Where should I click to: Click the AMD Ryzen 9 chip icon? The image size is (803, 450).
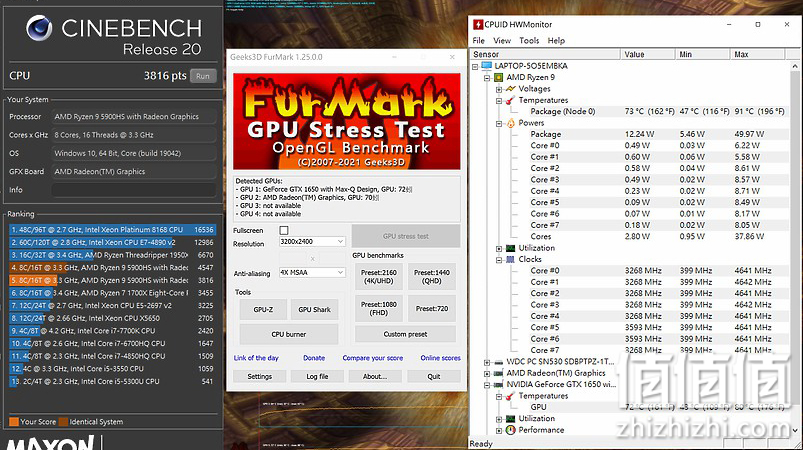498,77
